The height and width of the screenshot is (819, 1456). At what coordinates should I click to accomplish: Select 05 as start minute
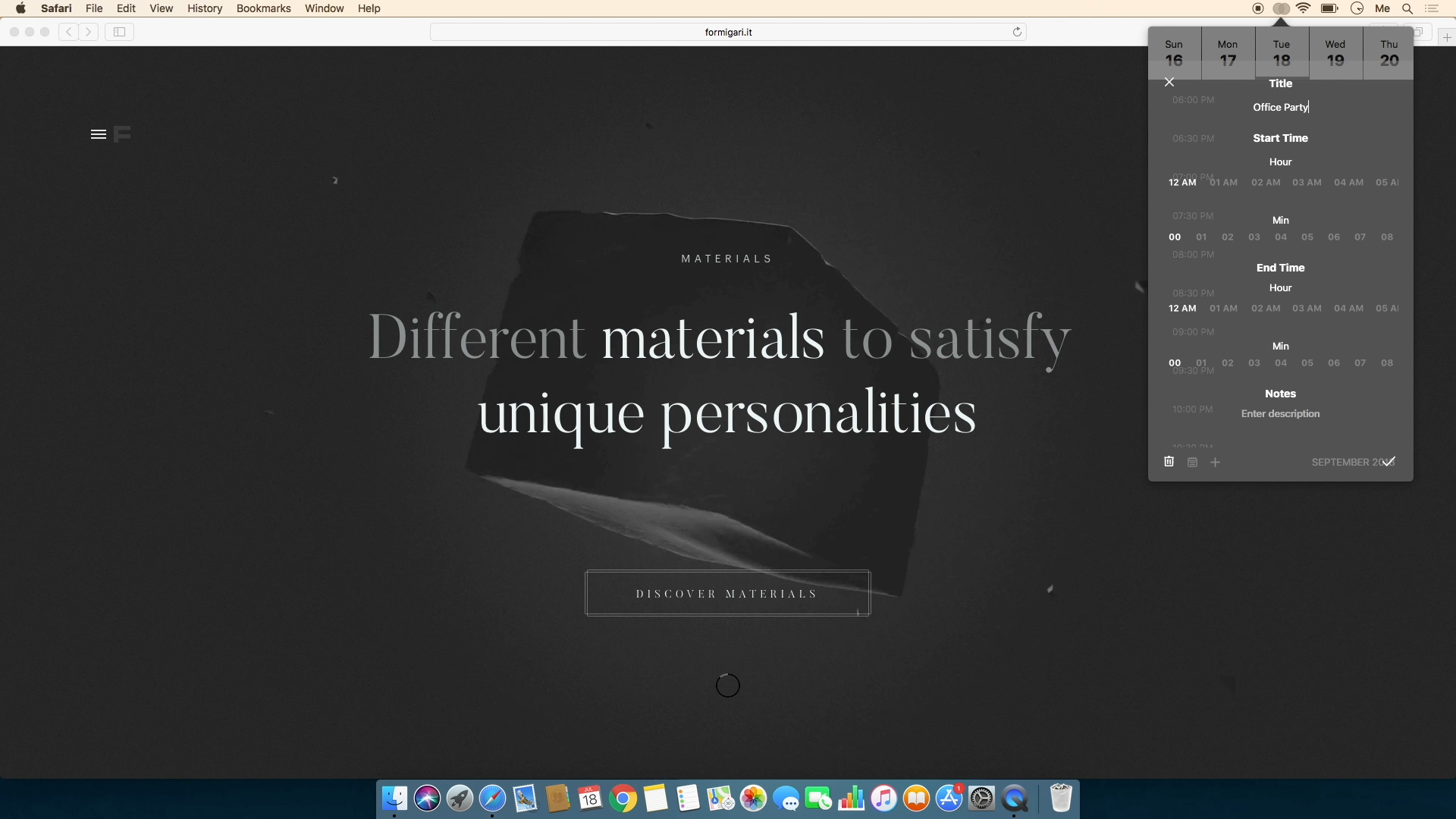1307,237
